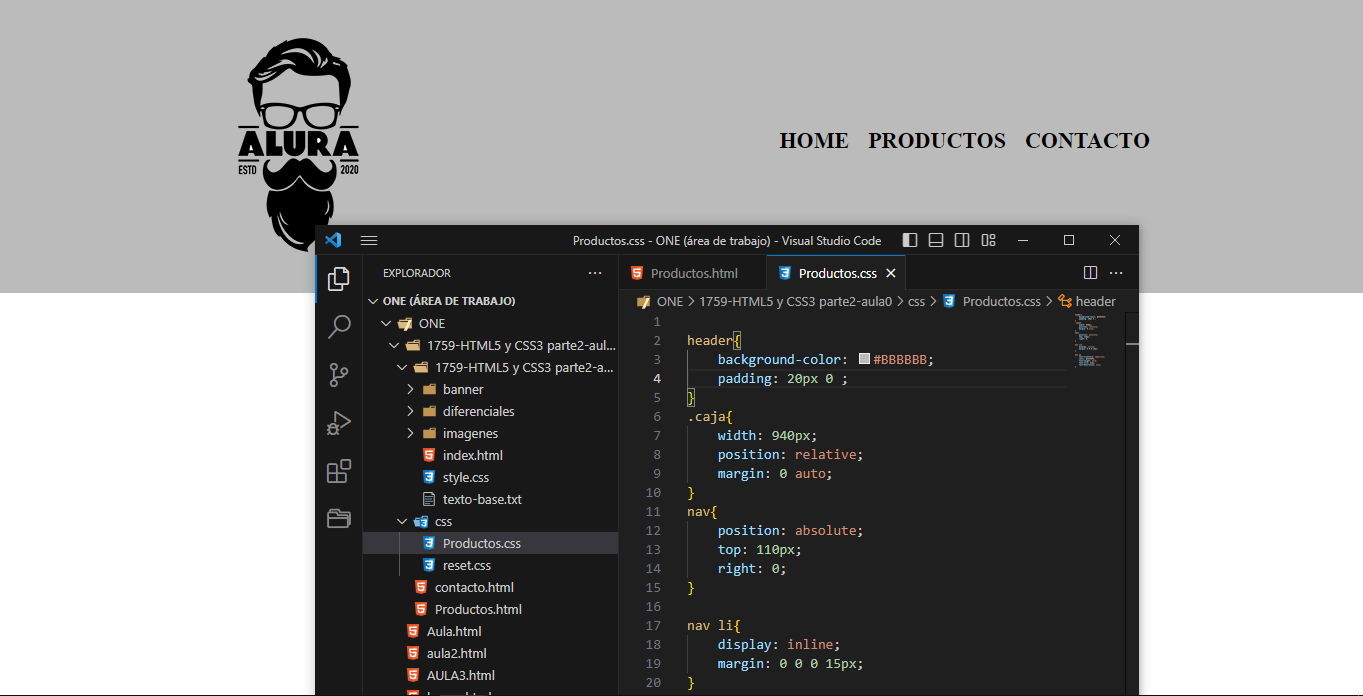Click the Alura barbershop logo image

tap(299, 145)
